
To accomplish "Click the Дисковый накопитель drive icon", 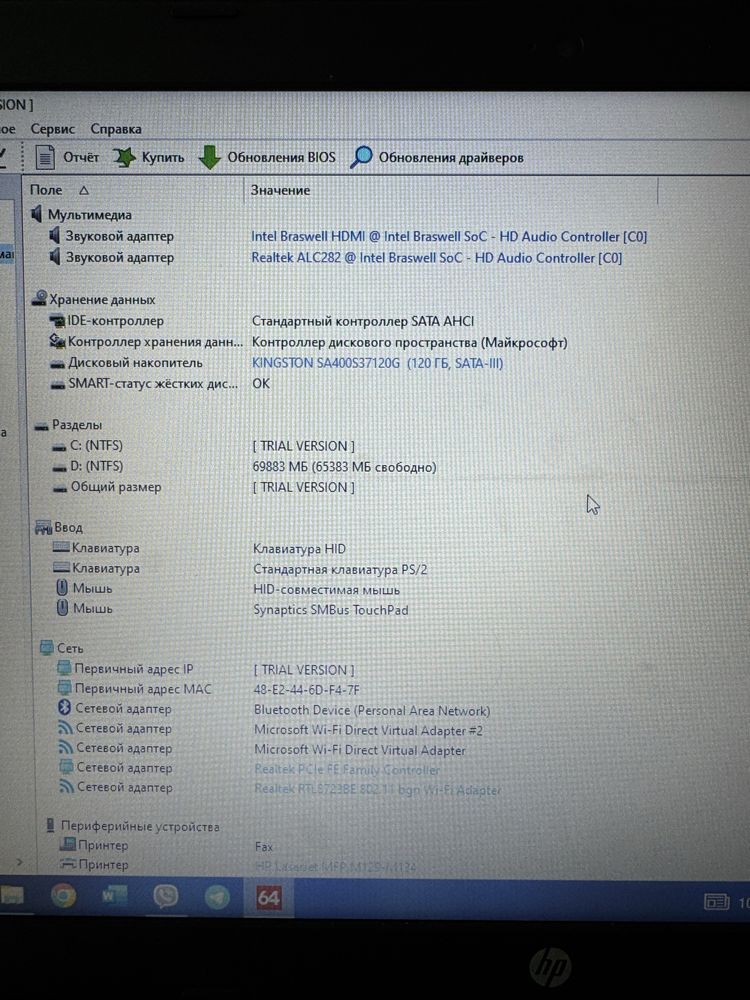I will click(59, 364).
